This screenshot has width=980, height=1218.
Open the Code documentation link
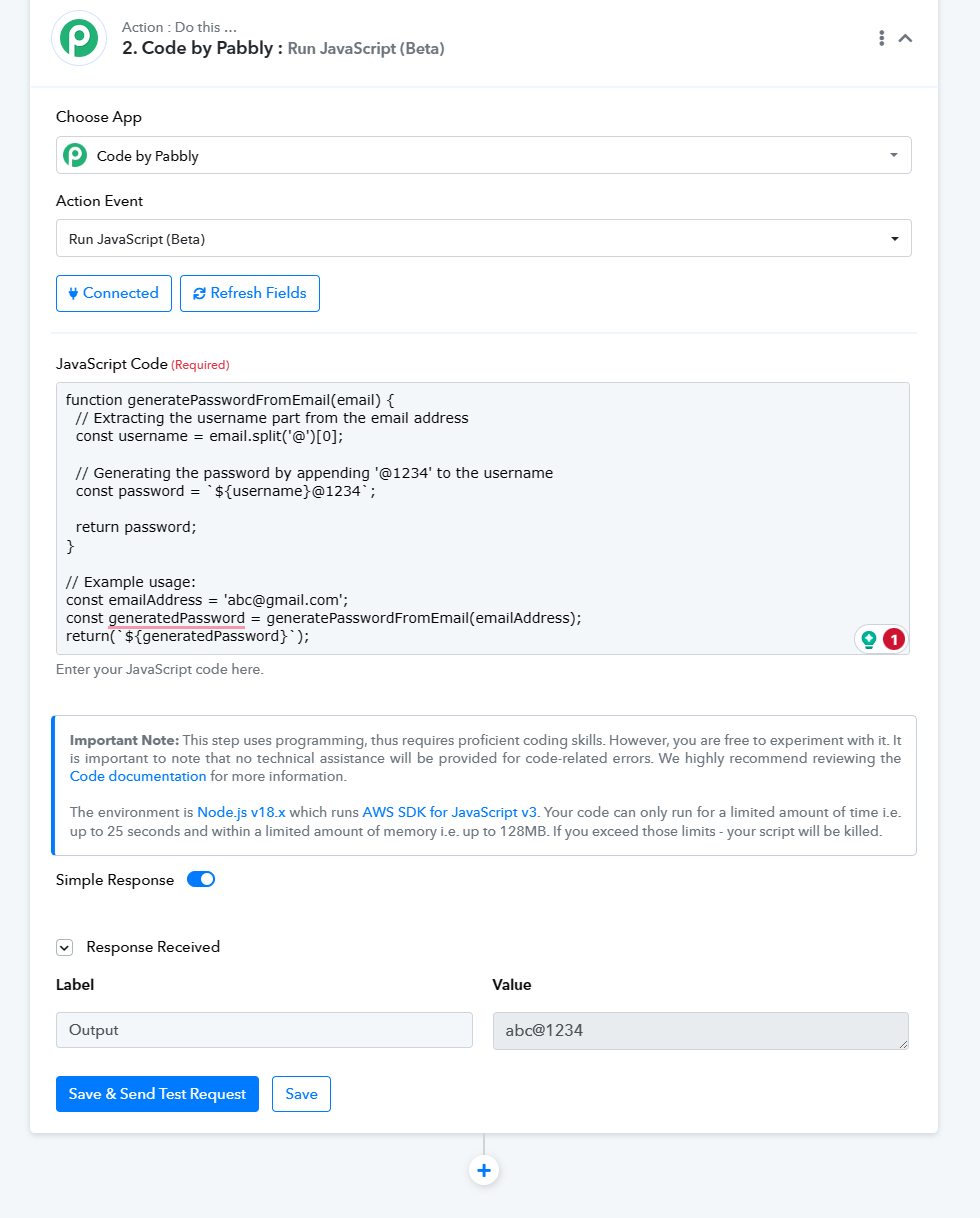pyautogui.click(x=138, y=776)
